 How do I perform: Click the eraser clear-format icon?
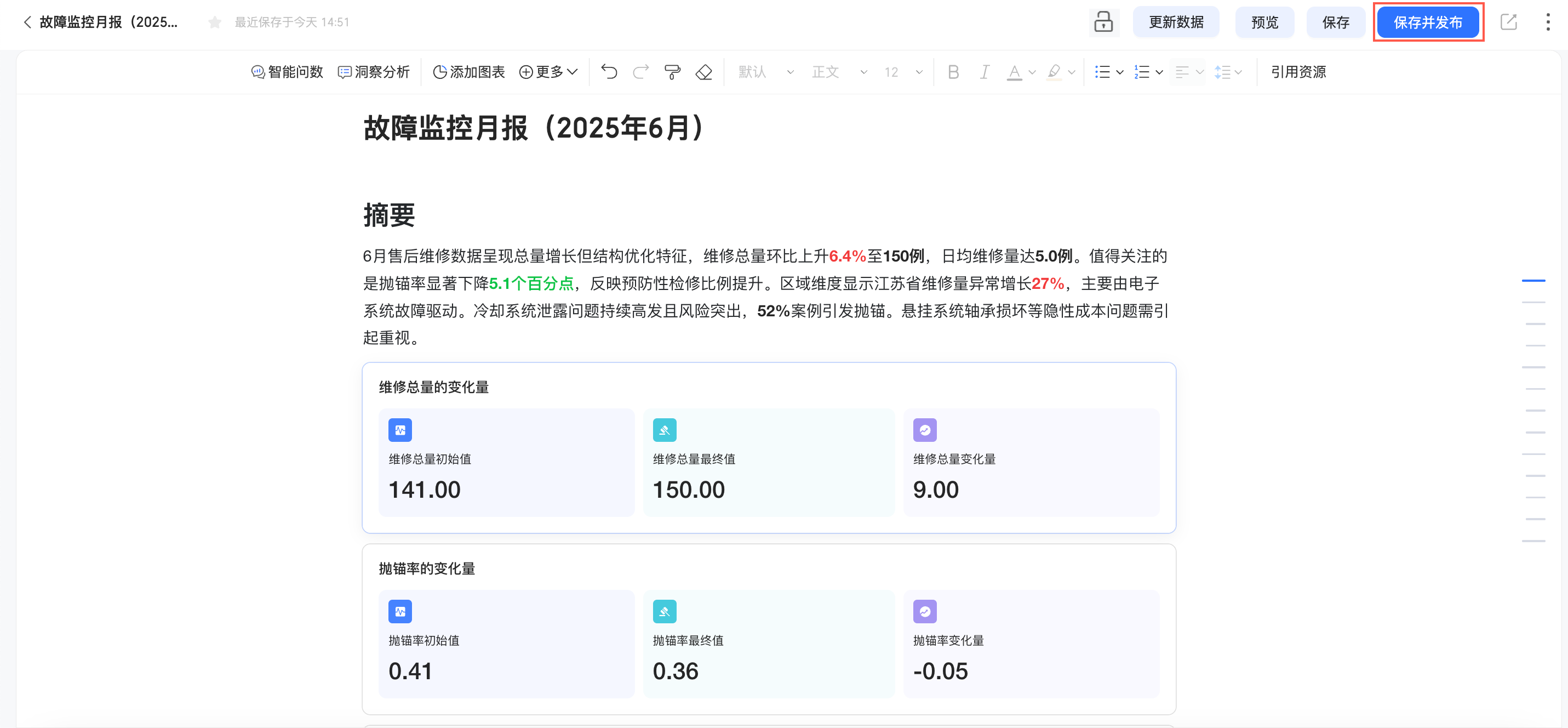pyautogui.click(x=703, y=72)
